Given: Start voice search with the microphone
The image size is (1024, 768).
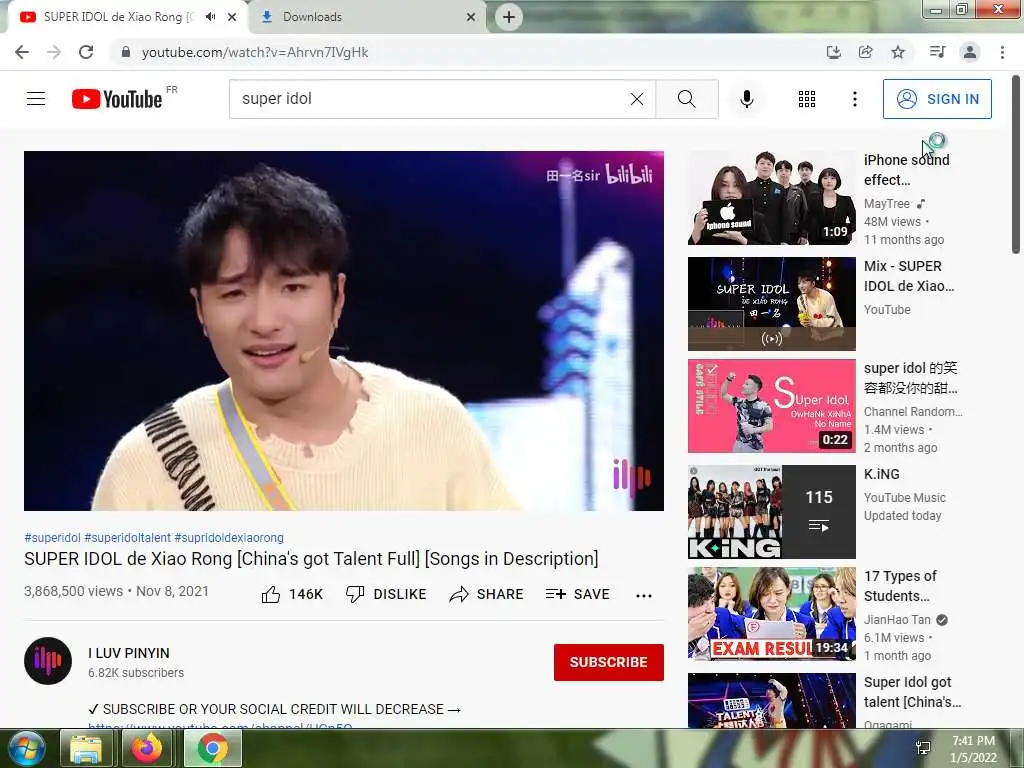Looking at the screenshot, I should coord(746,99).
